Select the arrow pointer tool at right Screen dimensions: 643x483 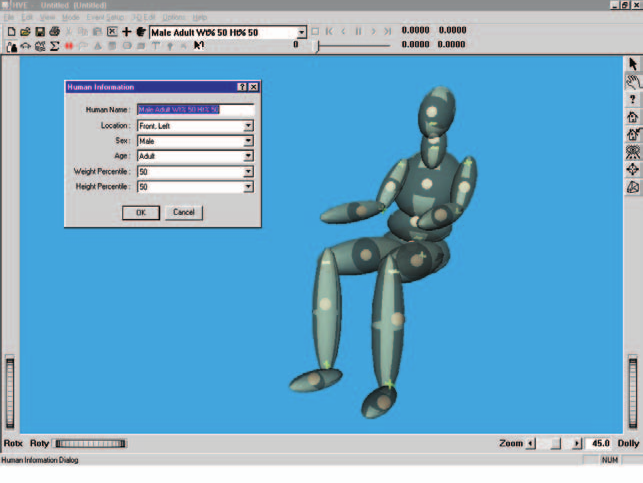(633, 64)
